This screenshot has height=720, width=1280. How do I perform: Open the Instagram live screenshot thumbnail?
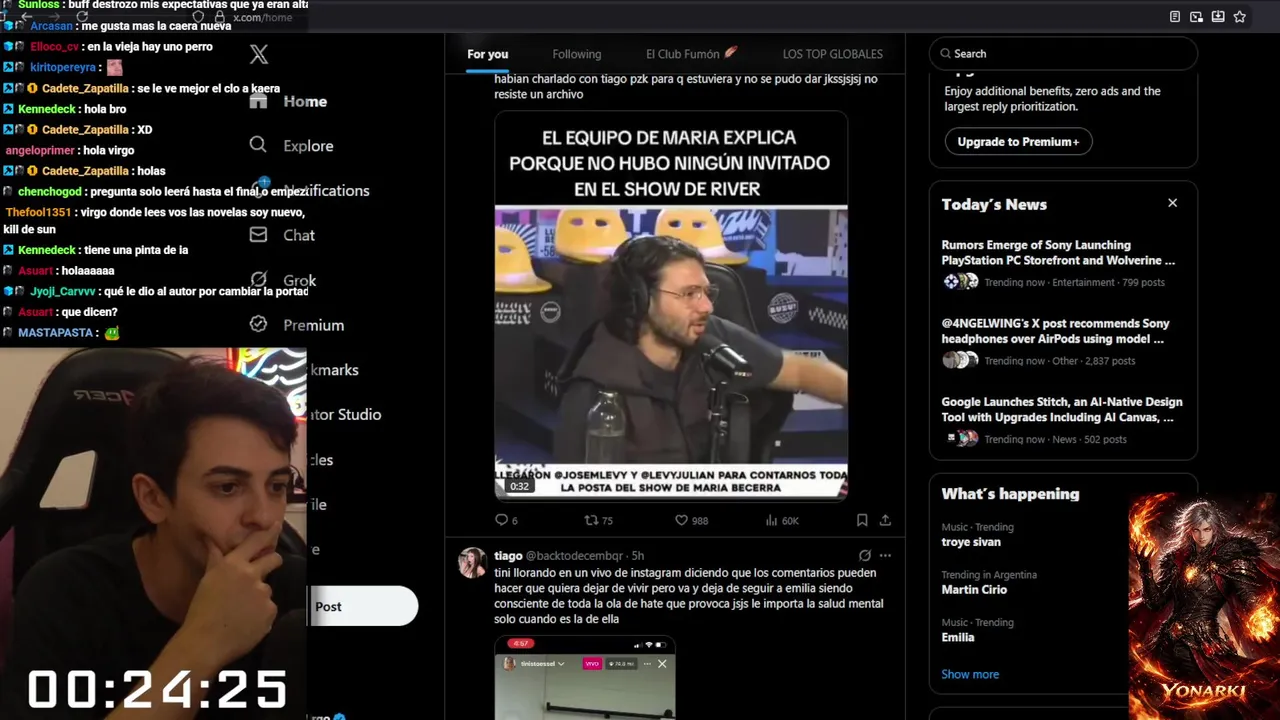click(x=585, y=678)
